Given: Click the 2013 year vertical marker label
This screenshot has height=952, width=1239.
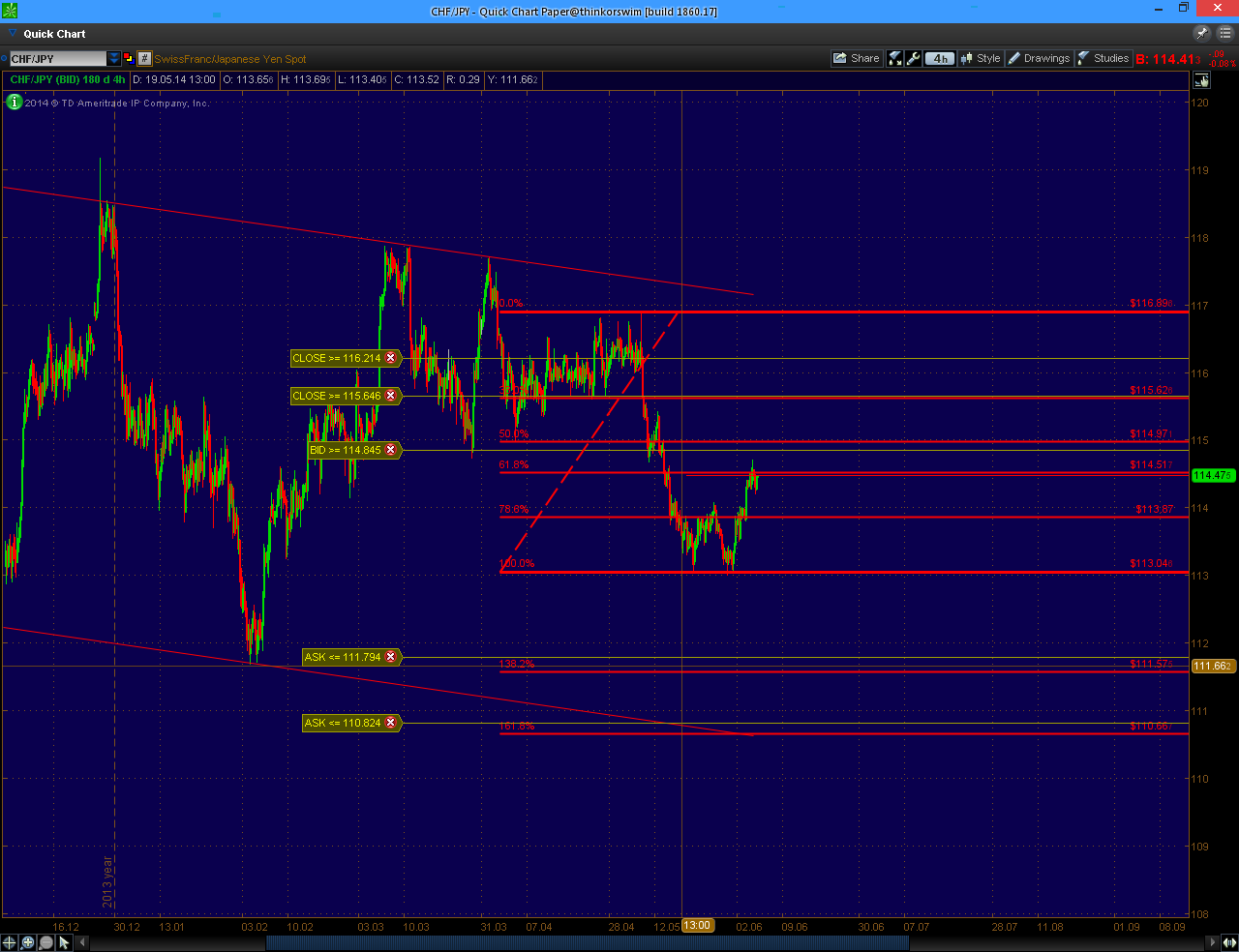Looking at the screenshot, I should point(107,881).
